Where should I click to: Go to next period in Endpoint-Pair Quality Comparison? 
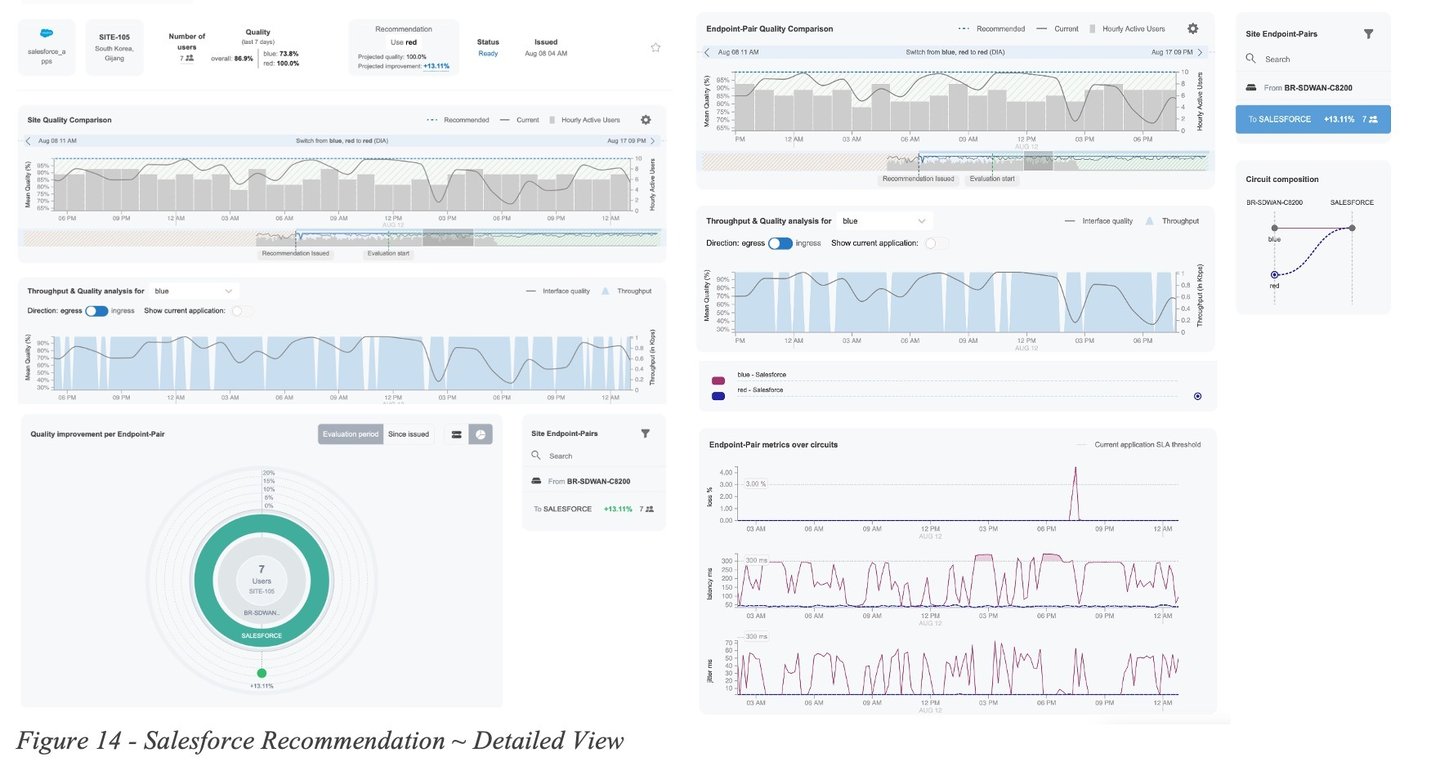pyautogui.click(x=1199, y=51)
